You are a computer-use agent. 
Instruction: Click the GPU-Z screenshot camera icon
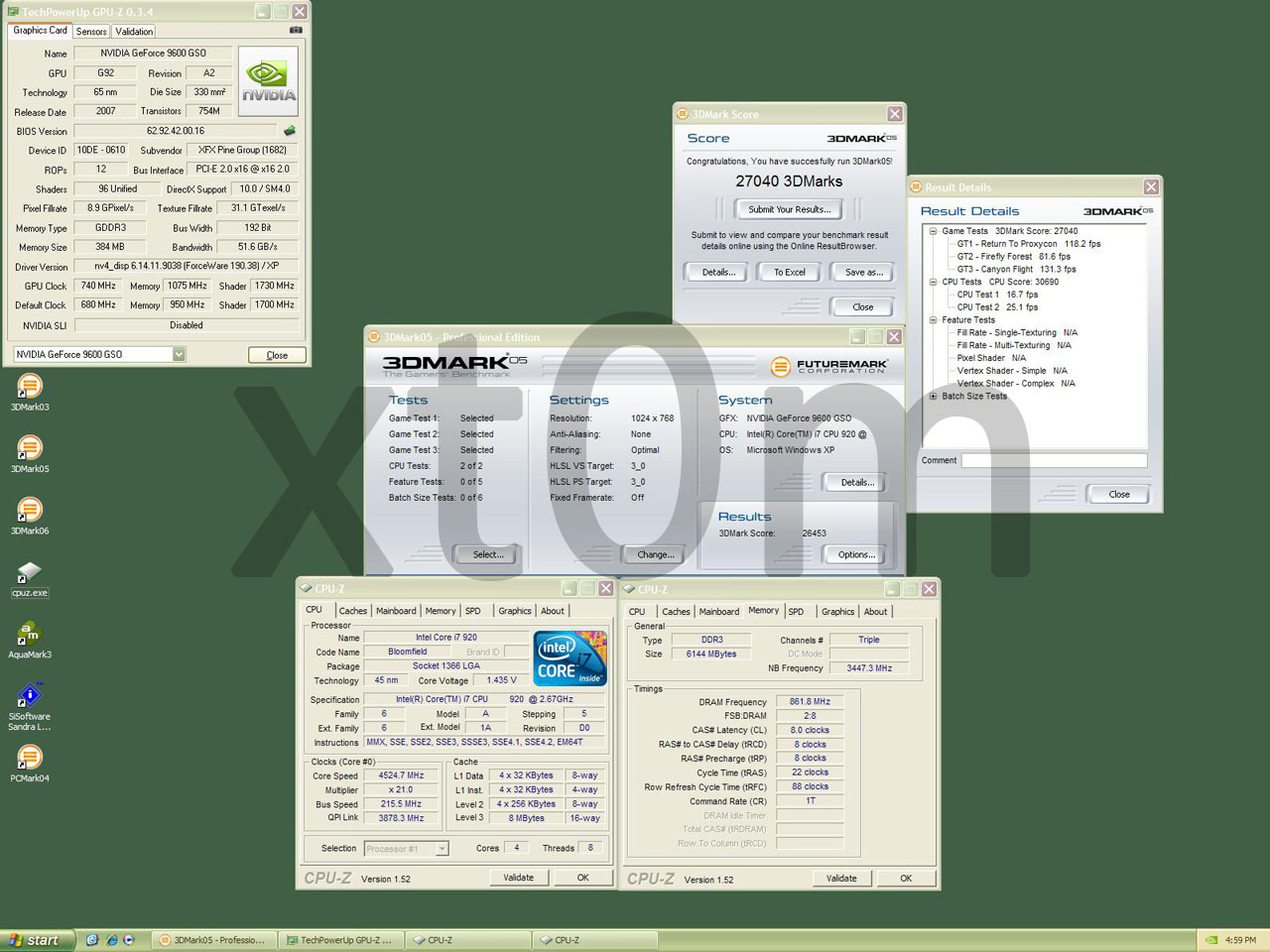click(x=296, y=31)
